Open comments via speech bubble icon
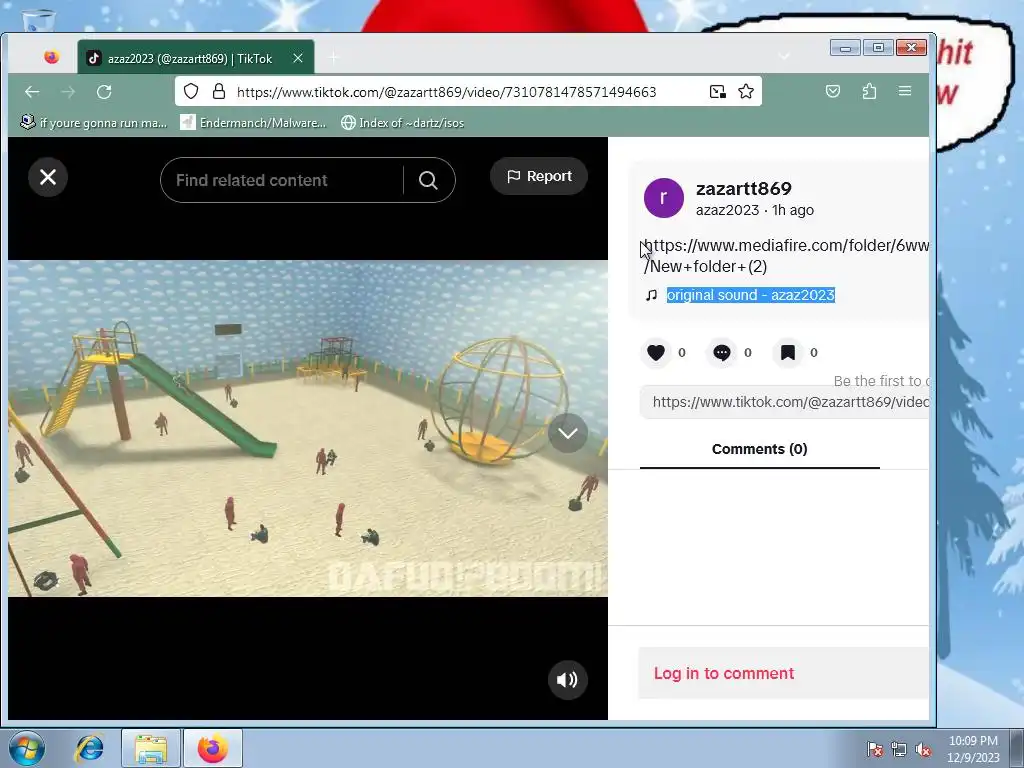This screenshot has height=768, width=1024. coord(722,353)
